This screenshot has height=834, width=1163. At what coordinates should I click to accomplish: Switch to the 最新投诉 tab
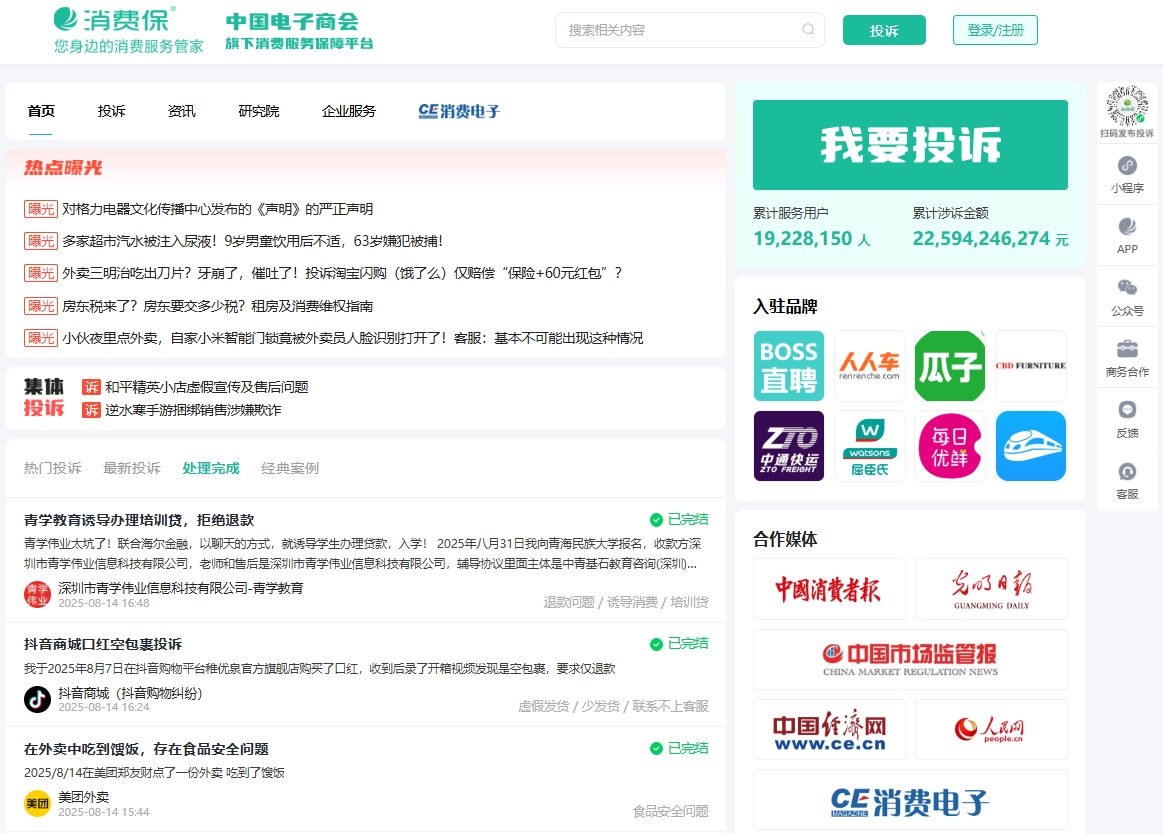(x=132, y=468)
